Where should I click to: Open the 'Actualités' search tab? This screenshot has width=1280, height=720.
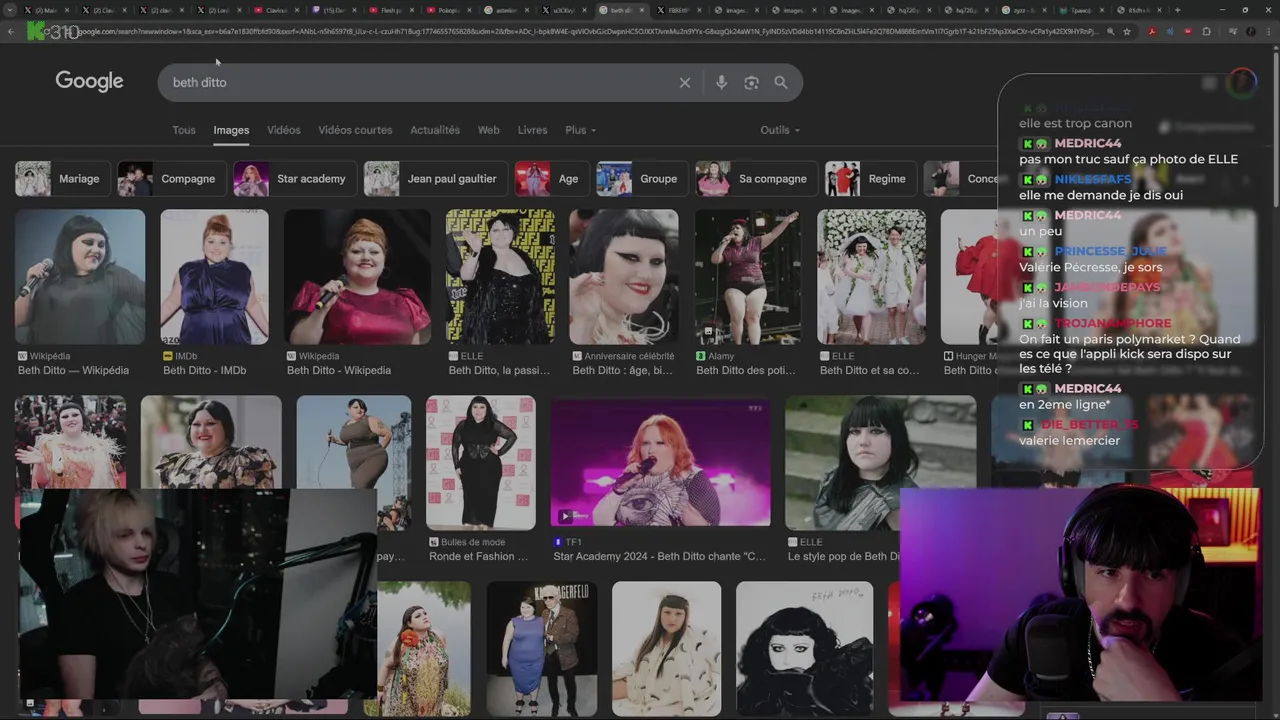pos(435,130)
